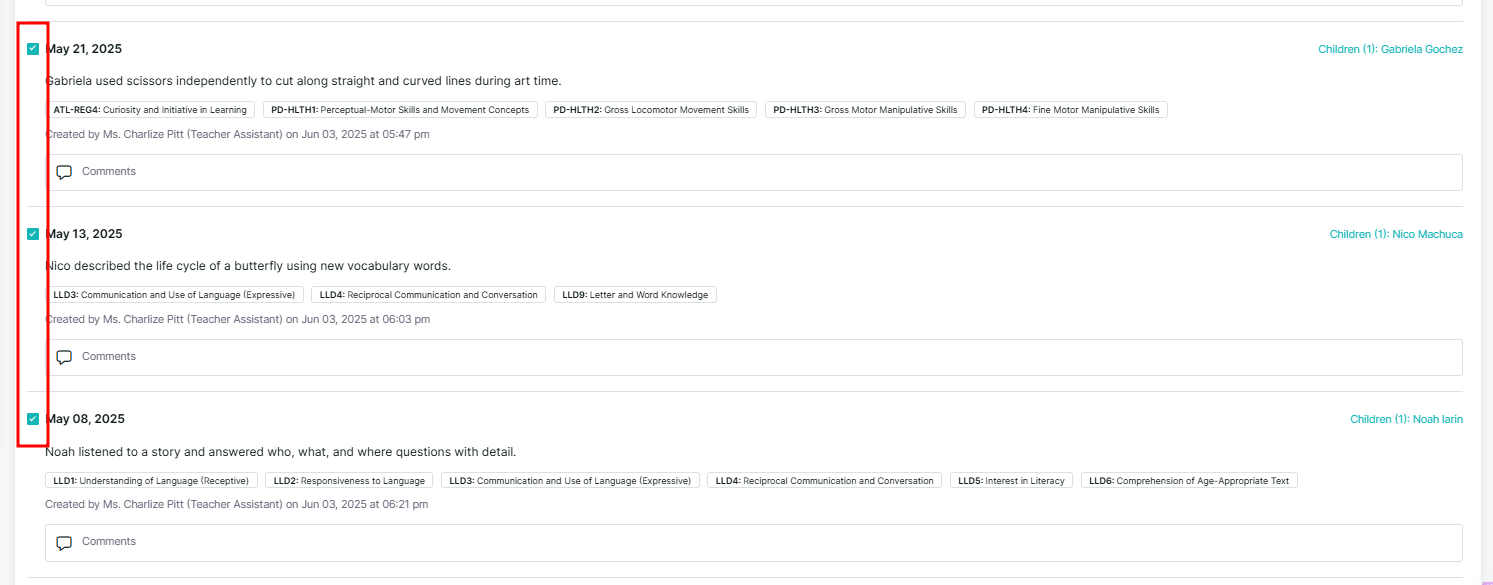This screenshot has width=1493, height=585.
Task: Select the LLD1 Understanding of Language tag
Action: click(152, 481)
